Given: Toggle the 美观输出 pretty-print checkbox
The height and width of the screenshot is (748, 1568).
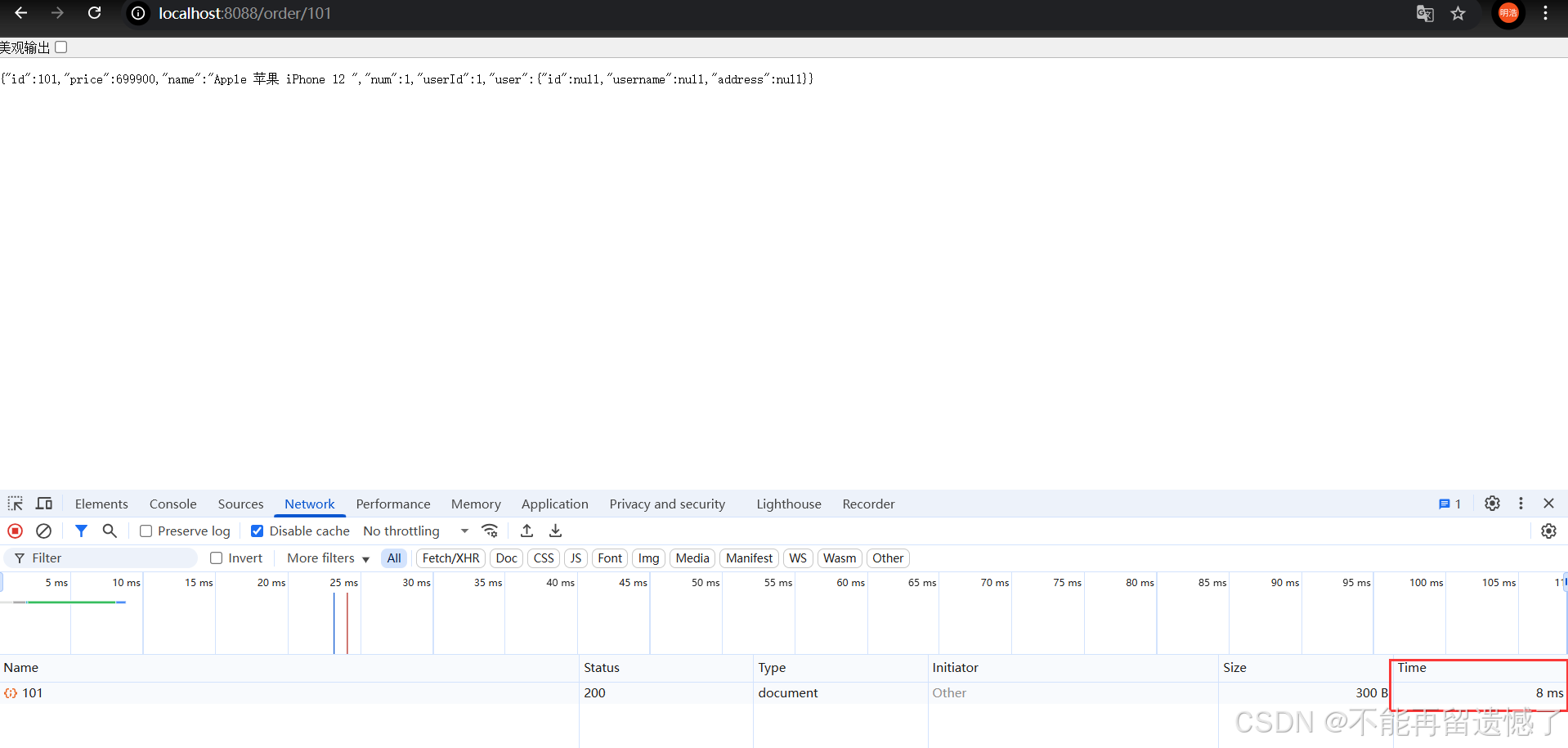Looking at the screenshot, I should point(61,47).
